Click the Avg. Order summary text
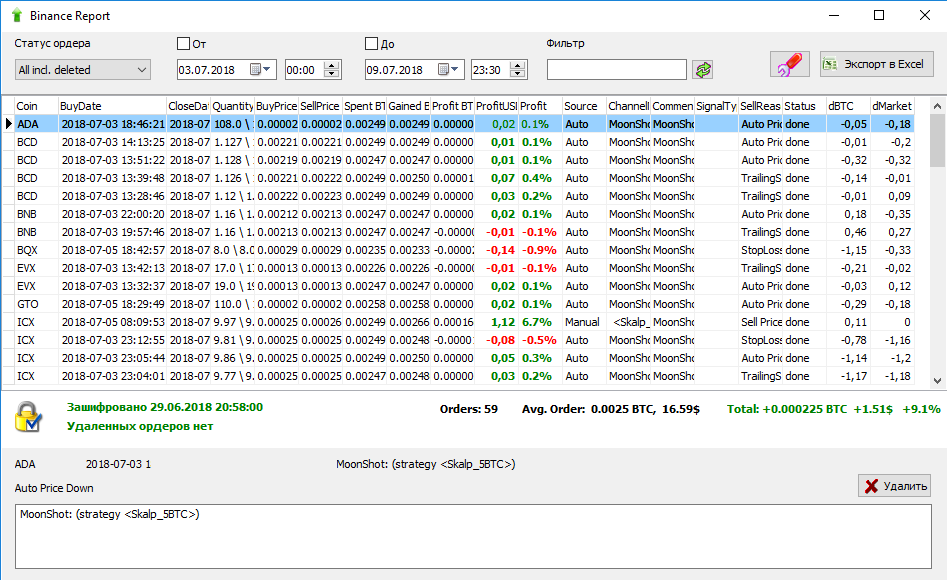Viewport: 947px width, 580px height. (x=611, y=409)
